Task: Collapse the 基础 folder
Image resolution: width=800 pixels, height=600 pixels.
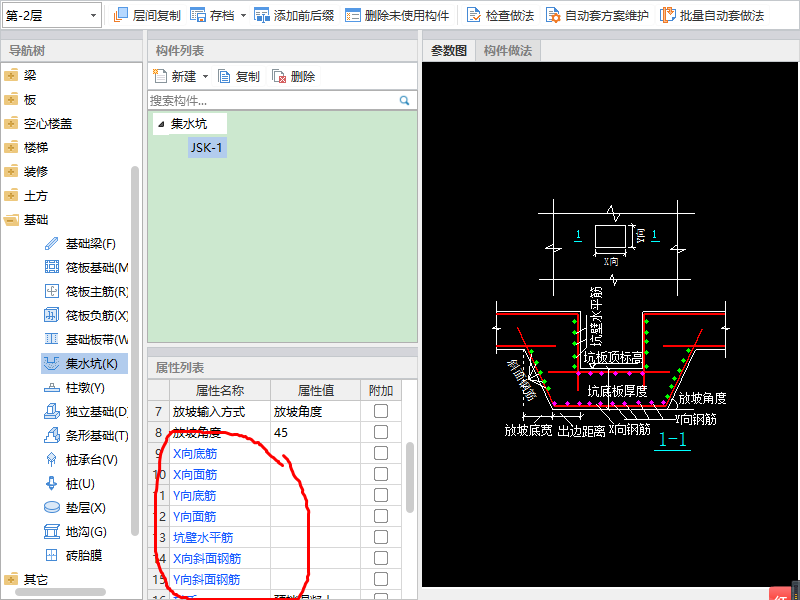Action: 11,220
